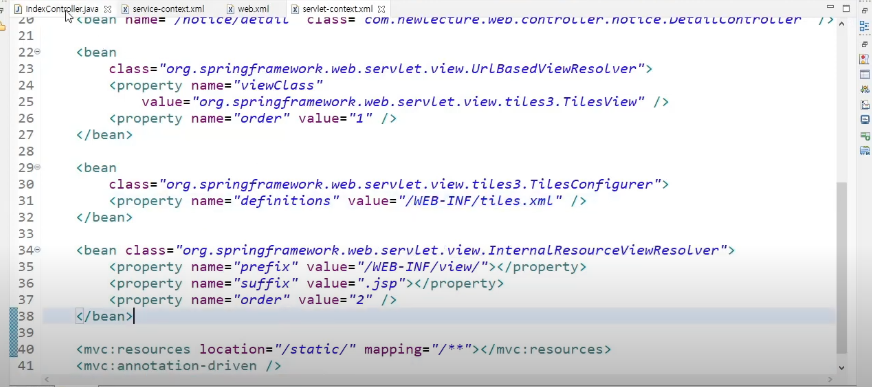Fold the InternalResourceViewResolver bean at line 34
The height and width of the screenshot is (387, 872).
pyautogui.click(x=38, y=250)
